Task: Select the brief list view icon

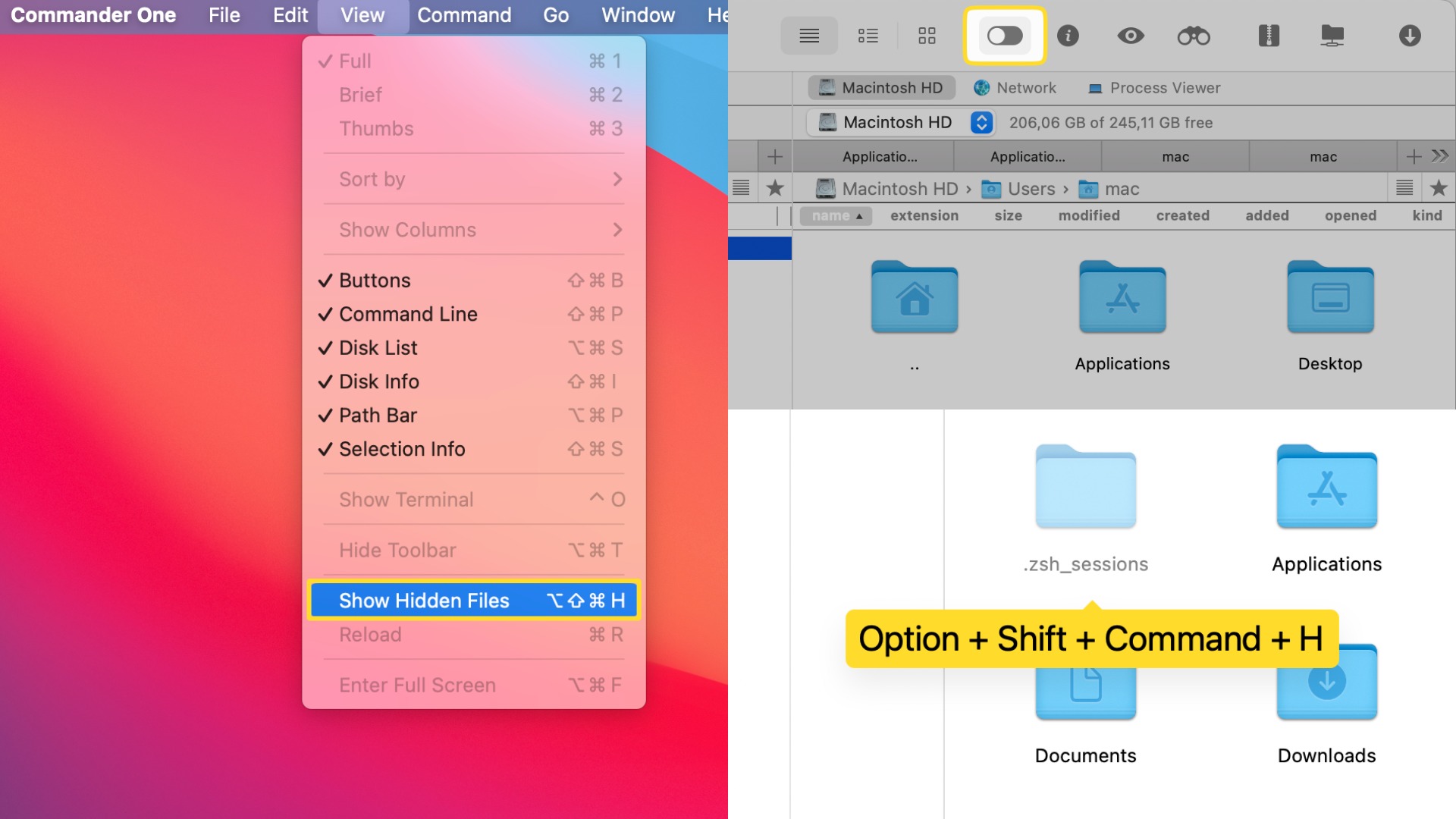Action: point(868,36)
